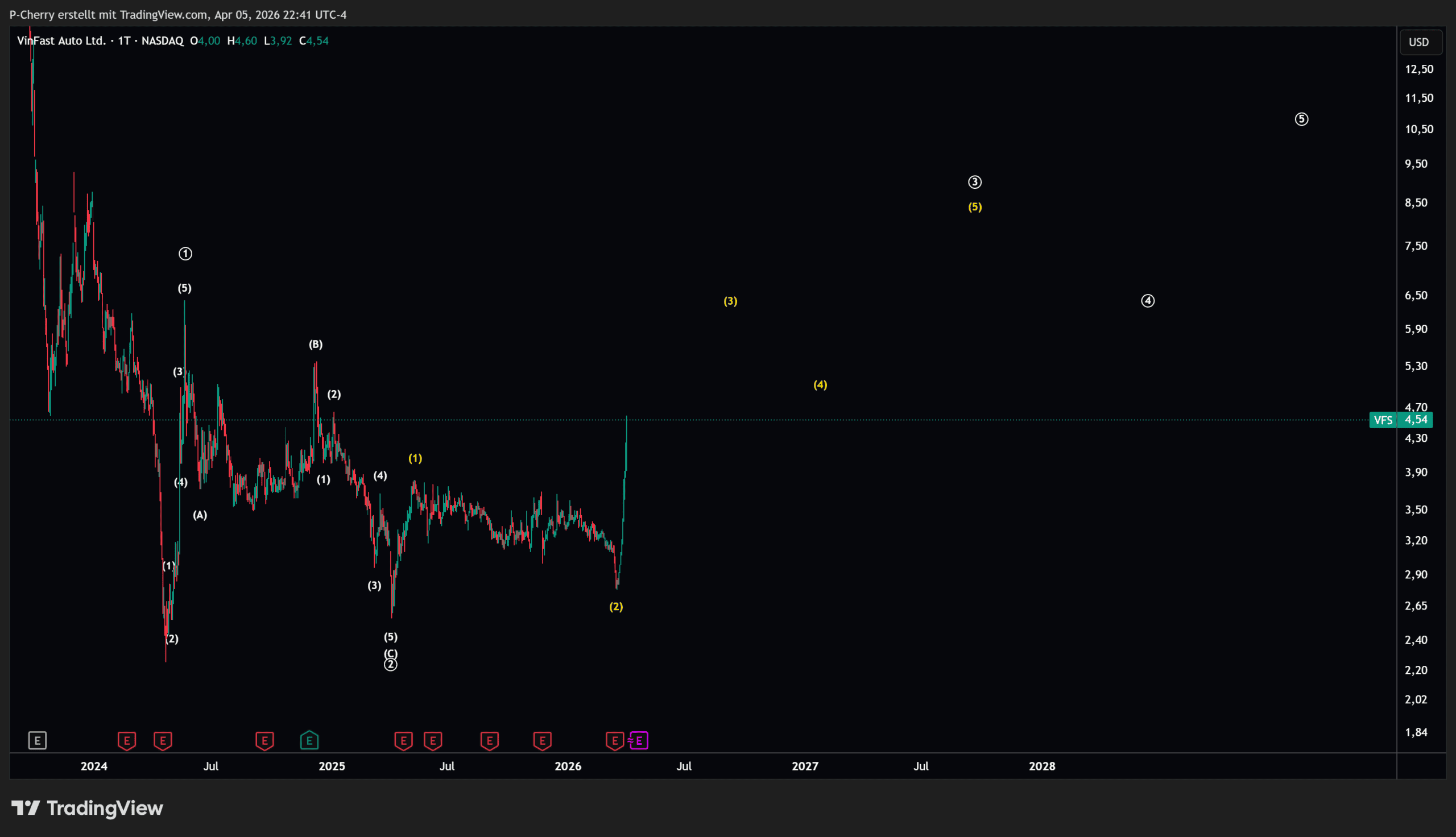
Task: Select the yellow (4) wave label
Action: coord(820,385)
